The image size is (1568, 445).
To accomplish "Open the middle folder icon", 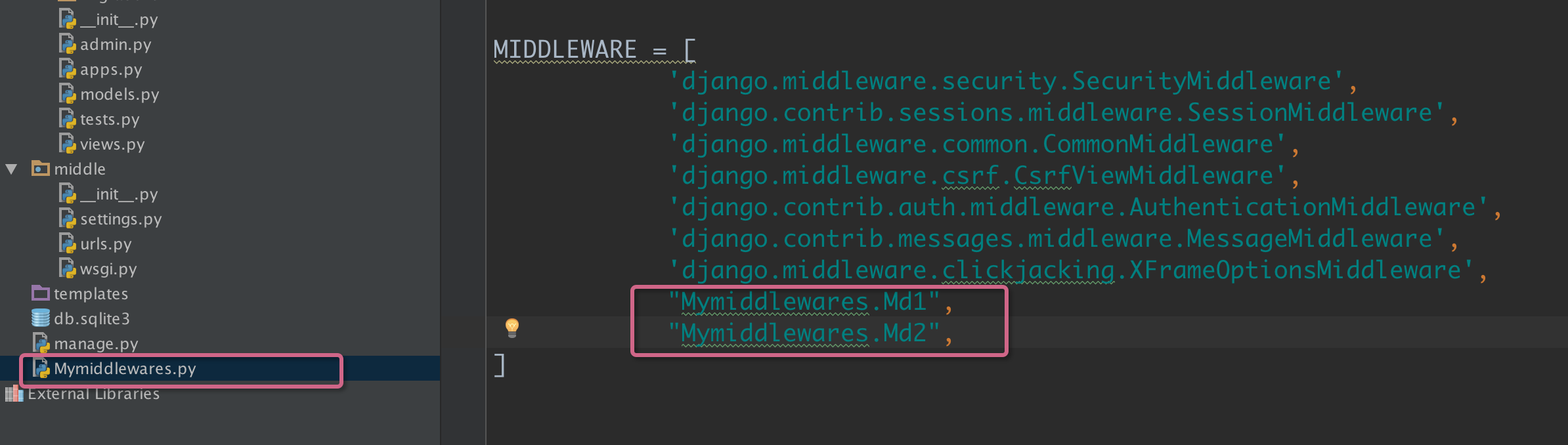I will coord(41,169).
